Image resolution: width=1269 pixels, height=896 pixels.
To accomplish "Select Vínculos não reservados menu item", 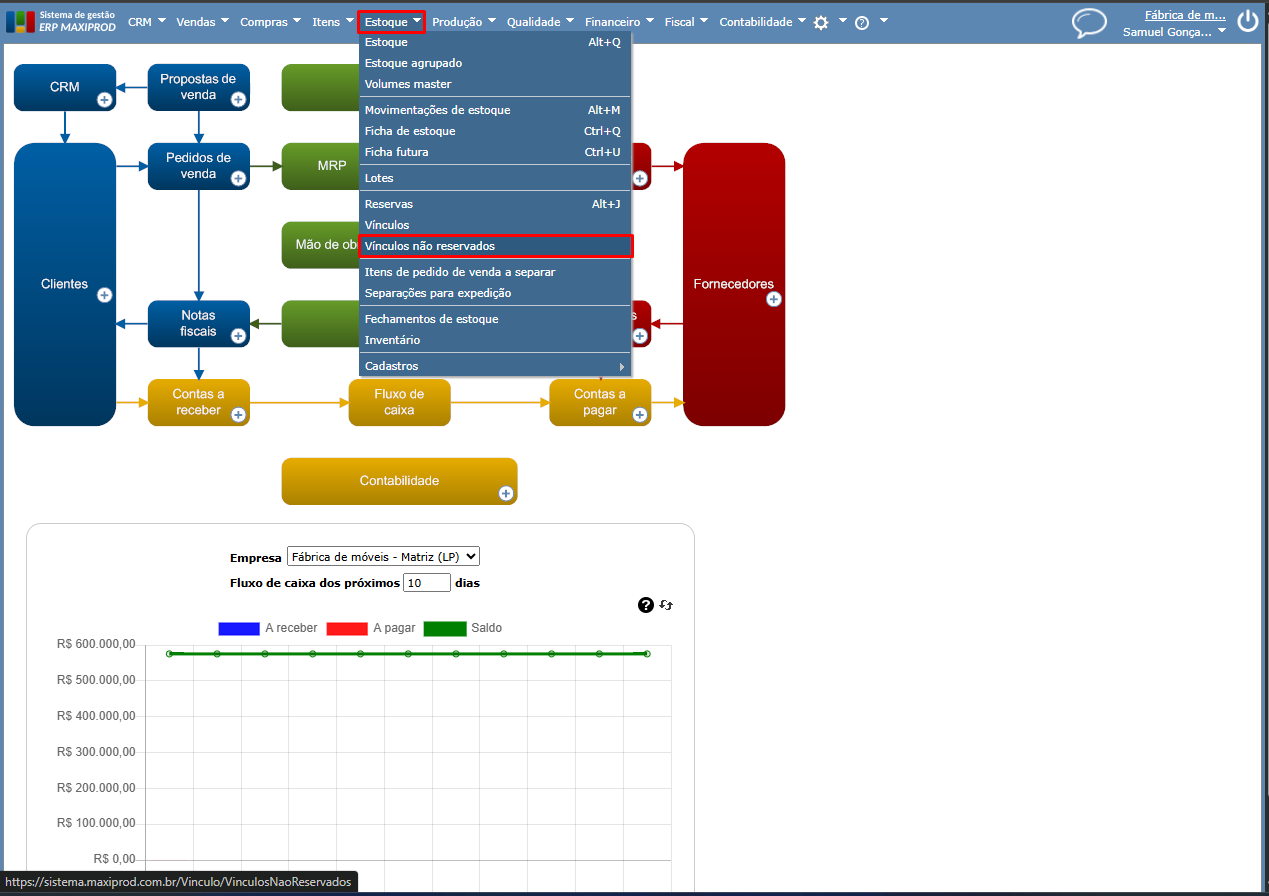I will (495, 246).
